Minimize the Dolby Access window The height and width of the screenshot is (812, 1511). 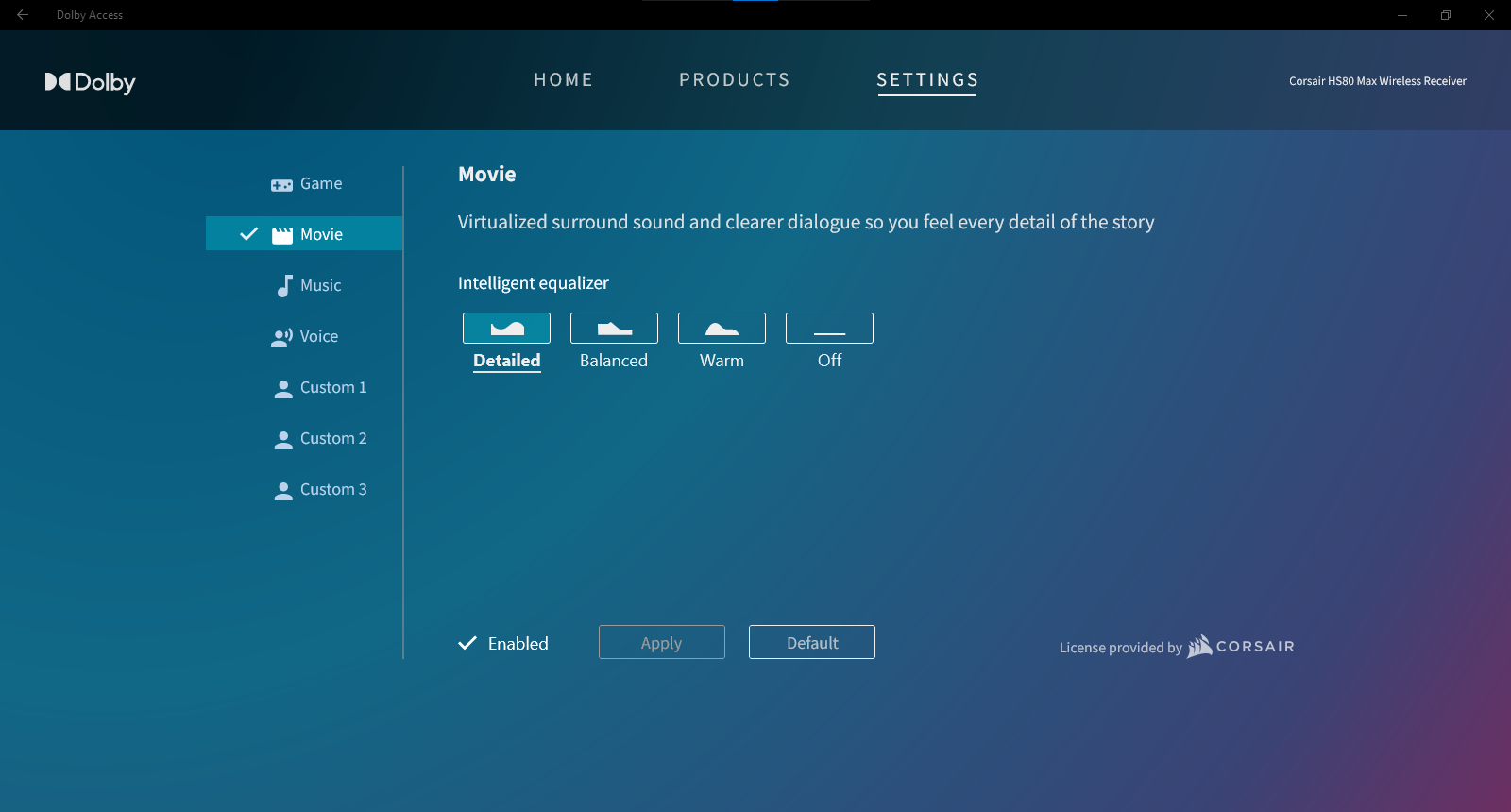pos(1402,15)
